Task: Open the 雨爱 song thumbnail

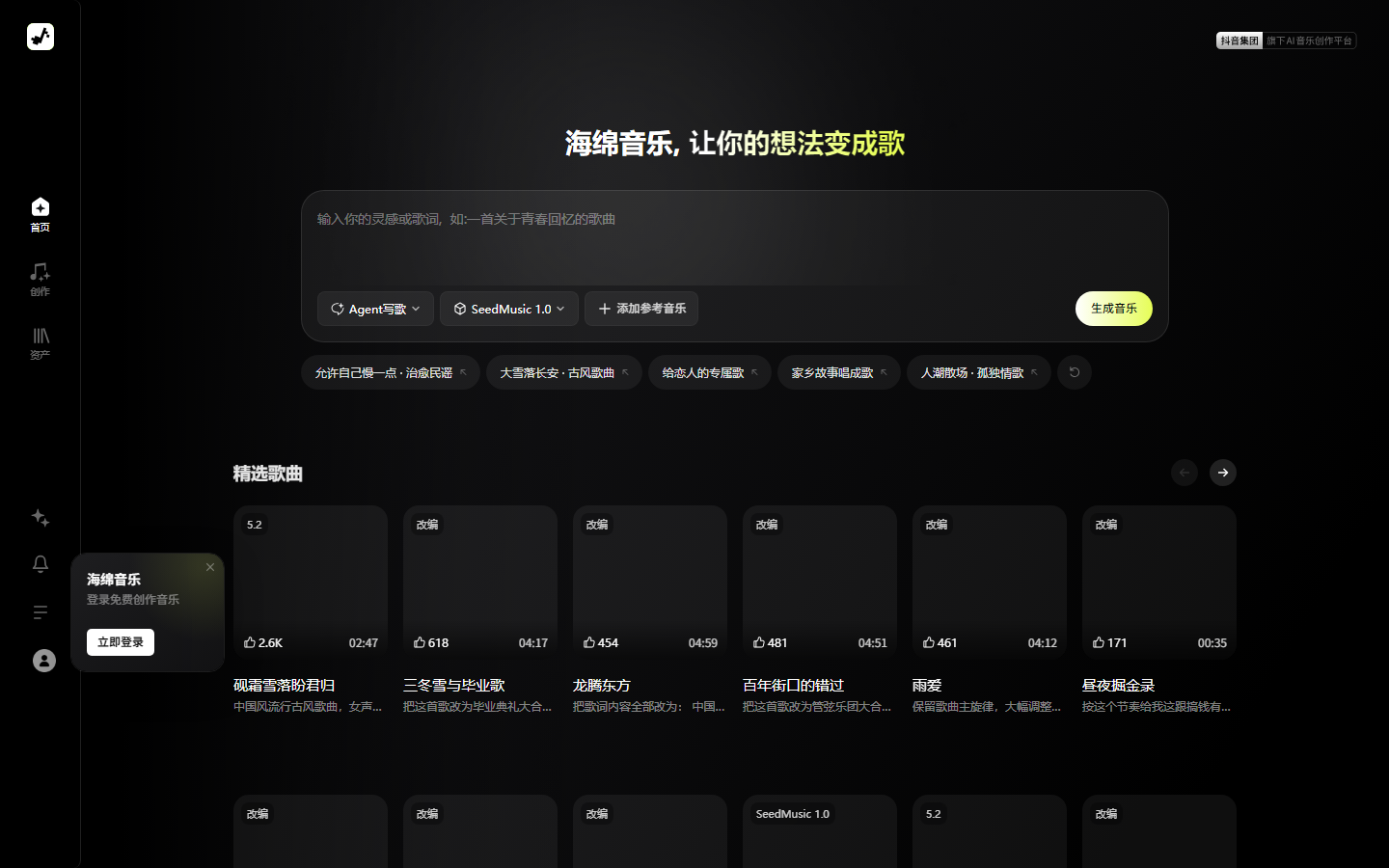Action: (990, 583)
